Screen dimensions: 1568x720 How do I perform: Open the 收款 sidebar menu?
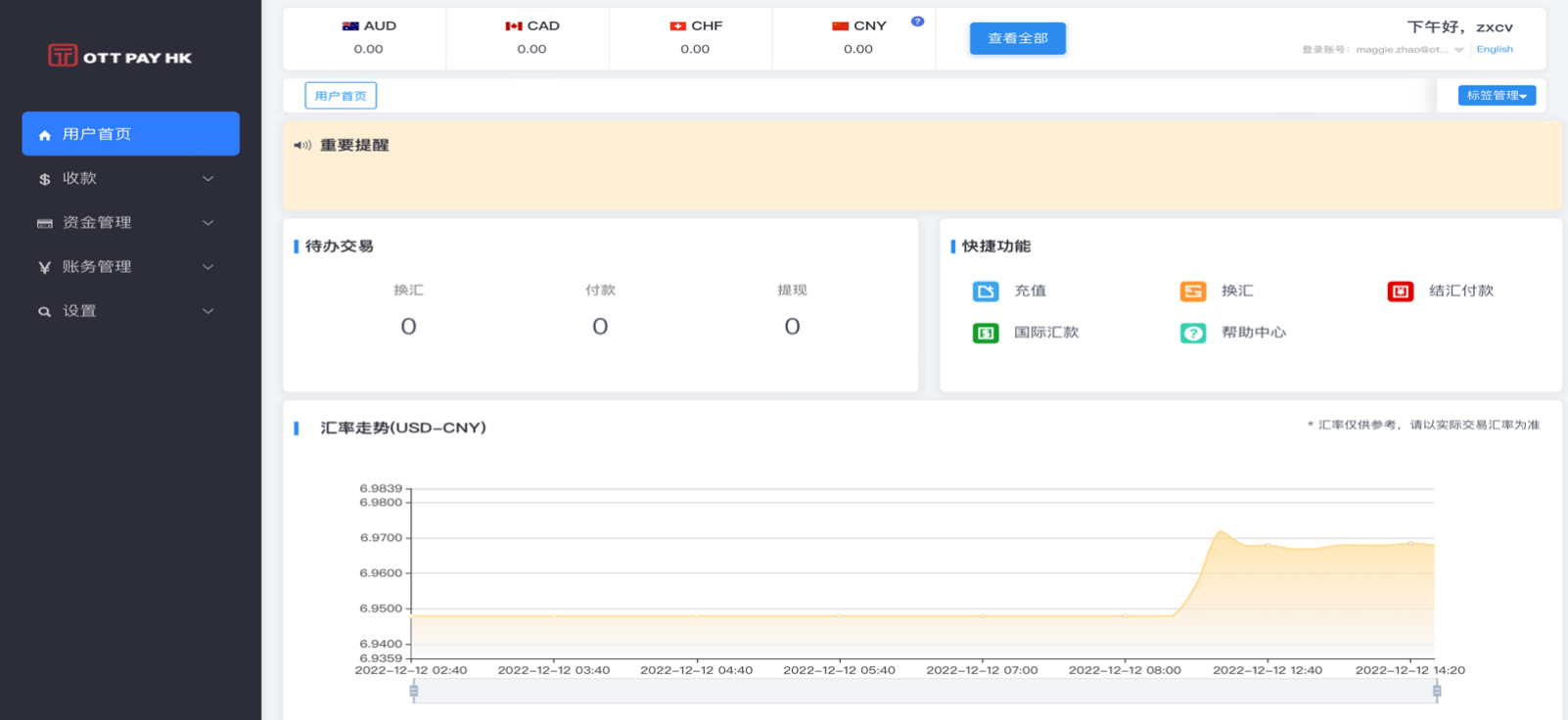pyautogui.click(x=130, y=178)
